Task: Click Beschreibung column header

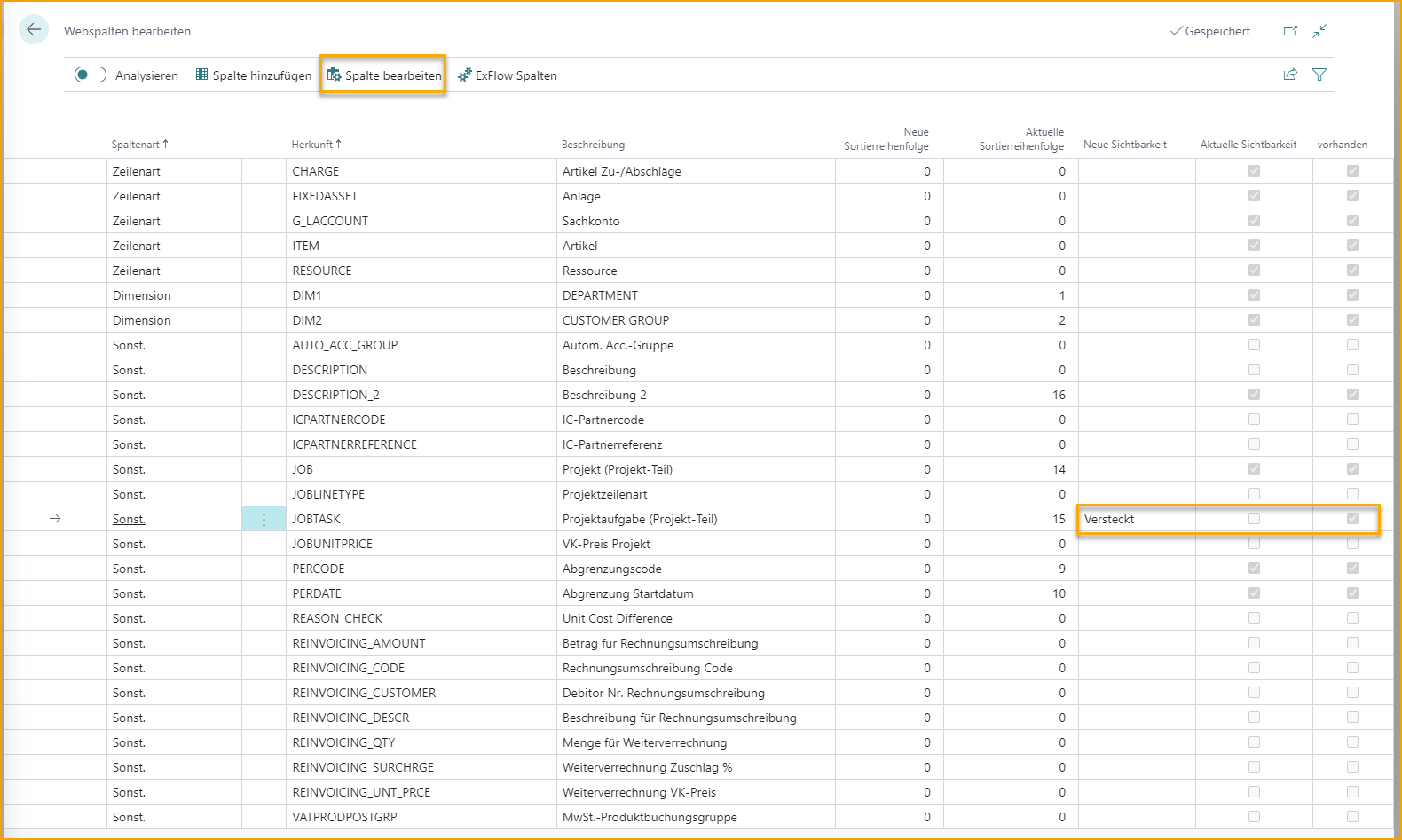Action: click(593, 145)
